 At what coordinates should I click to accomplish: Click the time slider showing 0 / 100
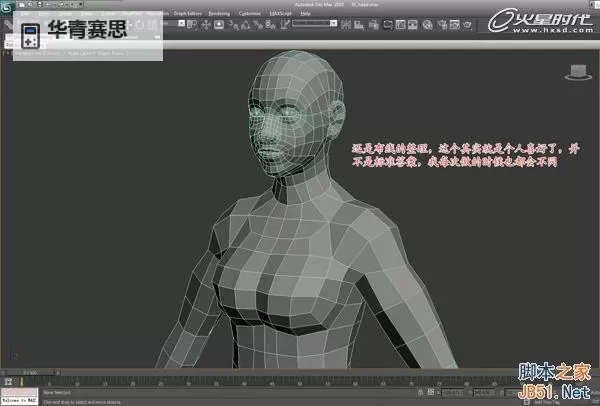[31, 372]
